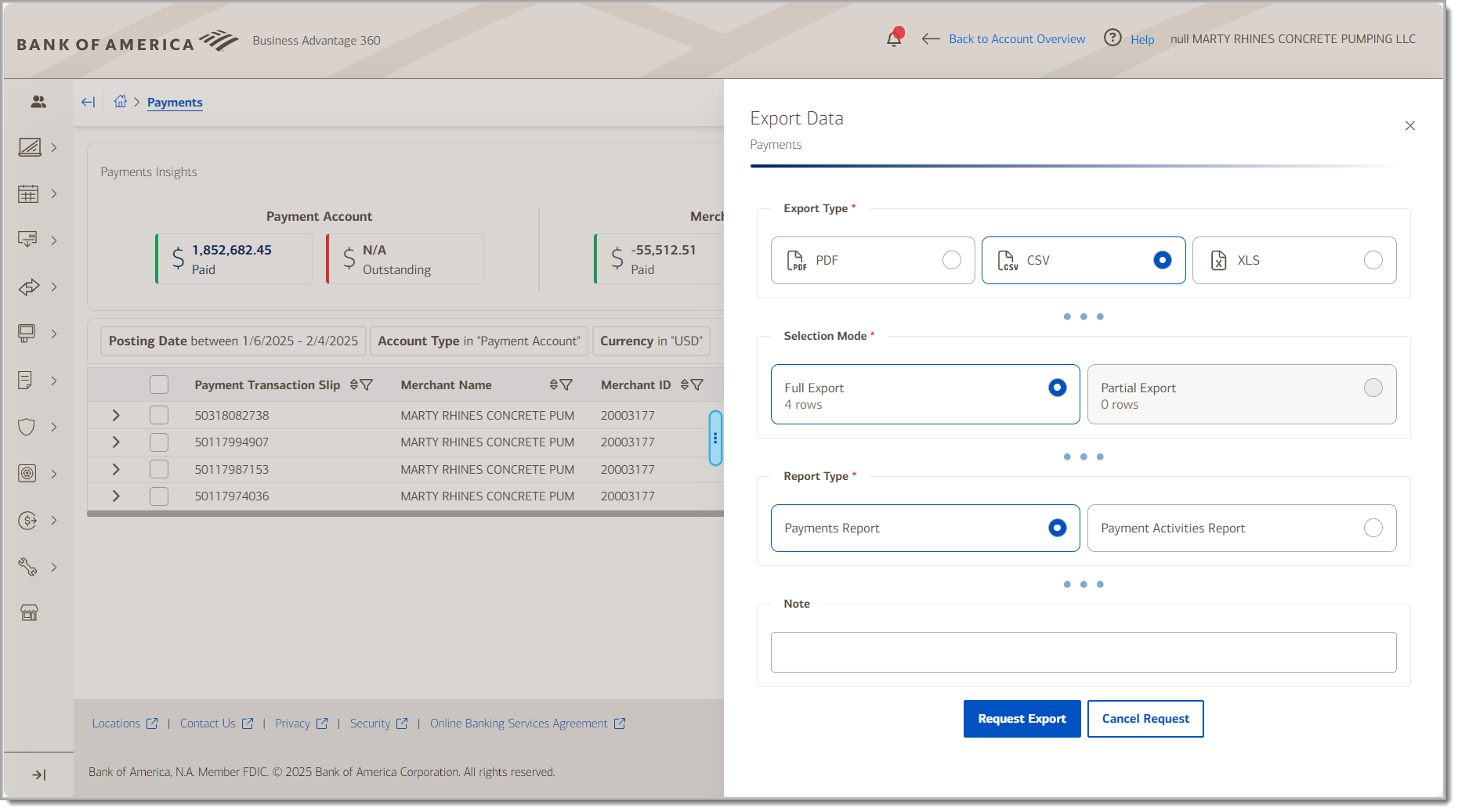Expand the shield sidebar menu chevron
The width and height of the screenshot is (1458, 812).
point(54,427)
